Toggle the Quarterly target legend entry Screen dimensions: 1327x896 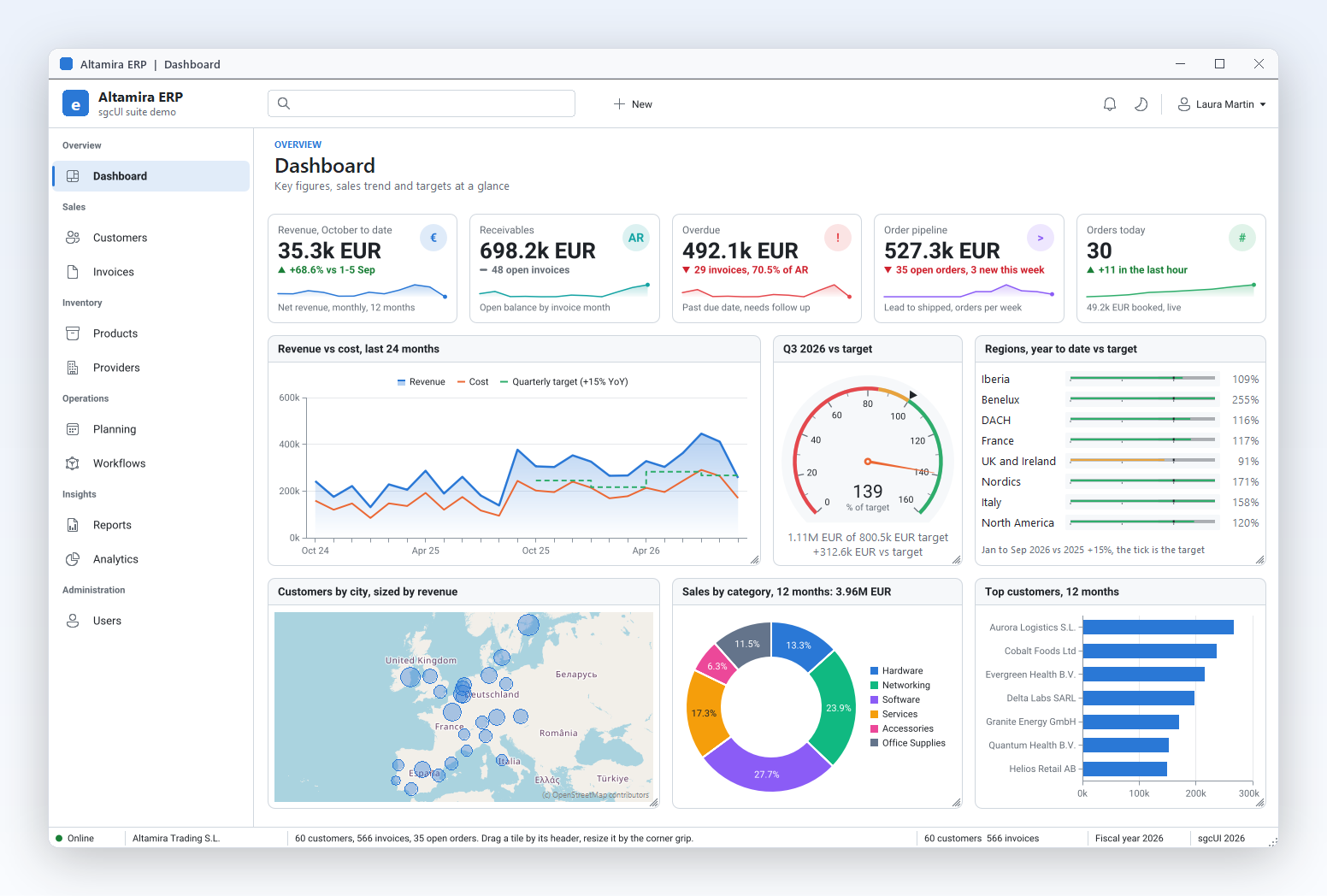click(564, 382)
